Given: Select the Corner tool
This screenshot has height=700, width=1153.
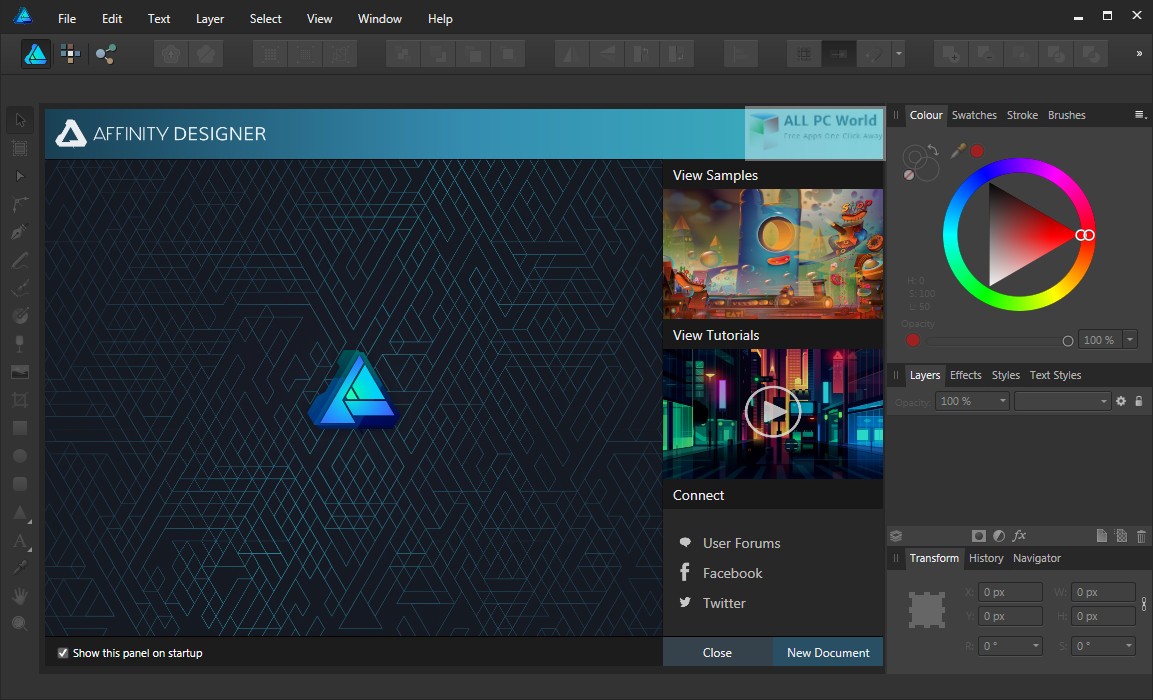Looking at the screenshot, I should point(20,204).
